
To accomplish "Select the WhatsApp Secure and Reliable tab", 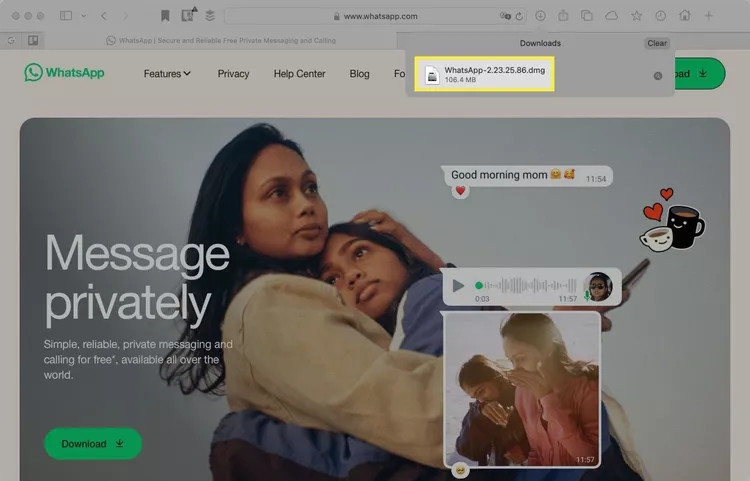I will click(x=221, y=41).
